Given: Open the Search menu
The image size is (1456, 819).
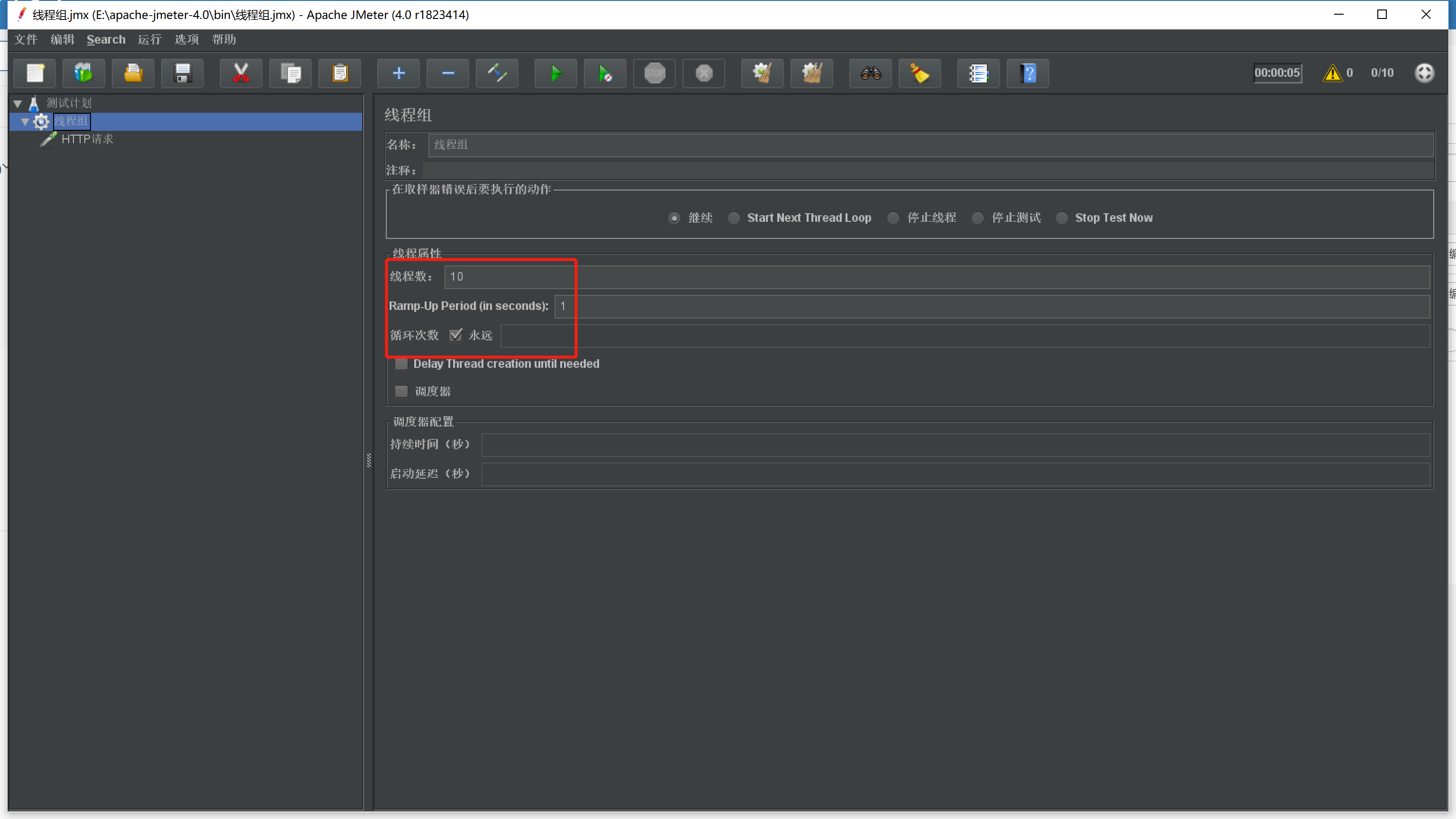Looking at the screenshot, I should (106, 39).
